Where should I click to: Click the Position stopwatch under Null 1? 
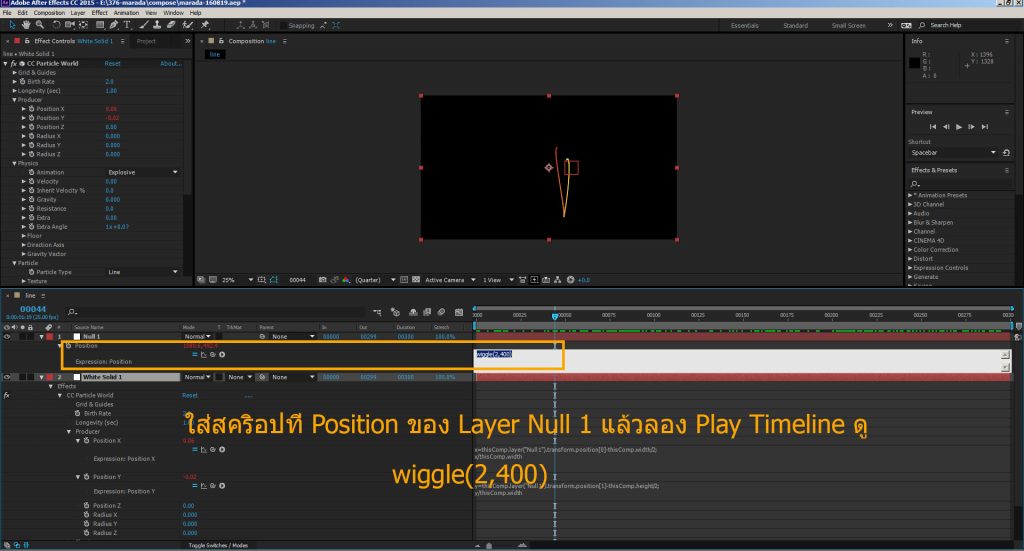pyautogui.click(x=67, y=344)
